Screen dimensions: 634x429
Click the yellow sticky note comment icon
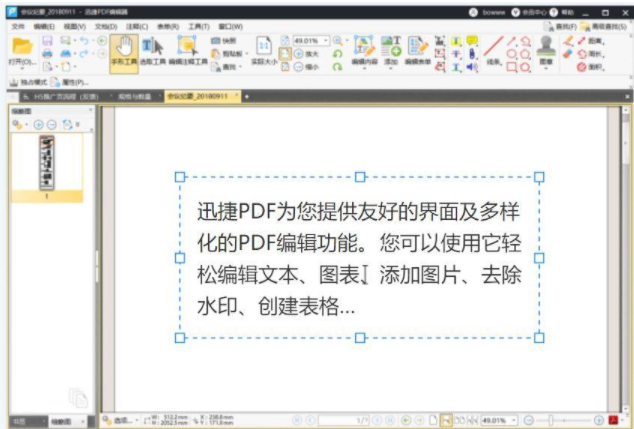pyautogui.click(x=471, y=40)
